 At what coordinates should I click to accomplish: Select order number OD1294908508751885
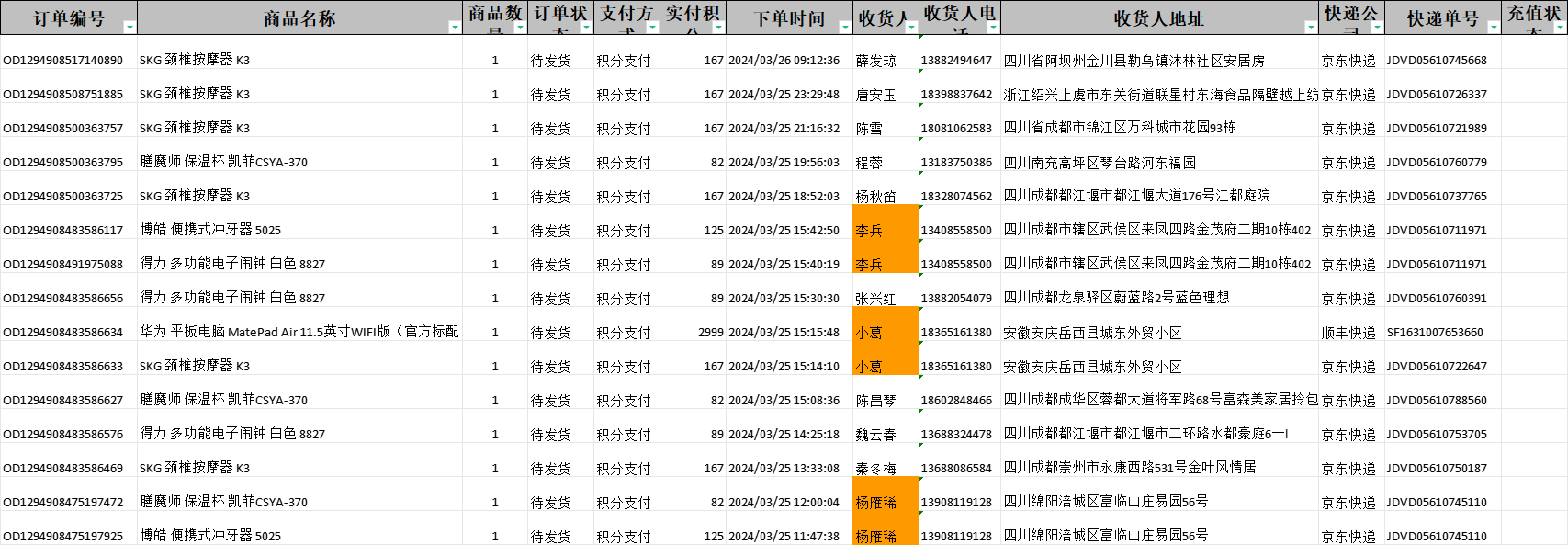[63, 95]
